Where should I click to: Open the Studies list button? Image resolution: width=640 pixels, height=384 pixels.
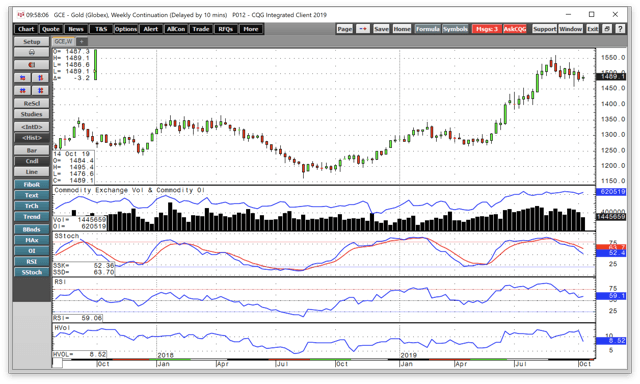pos(31,114)
